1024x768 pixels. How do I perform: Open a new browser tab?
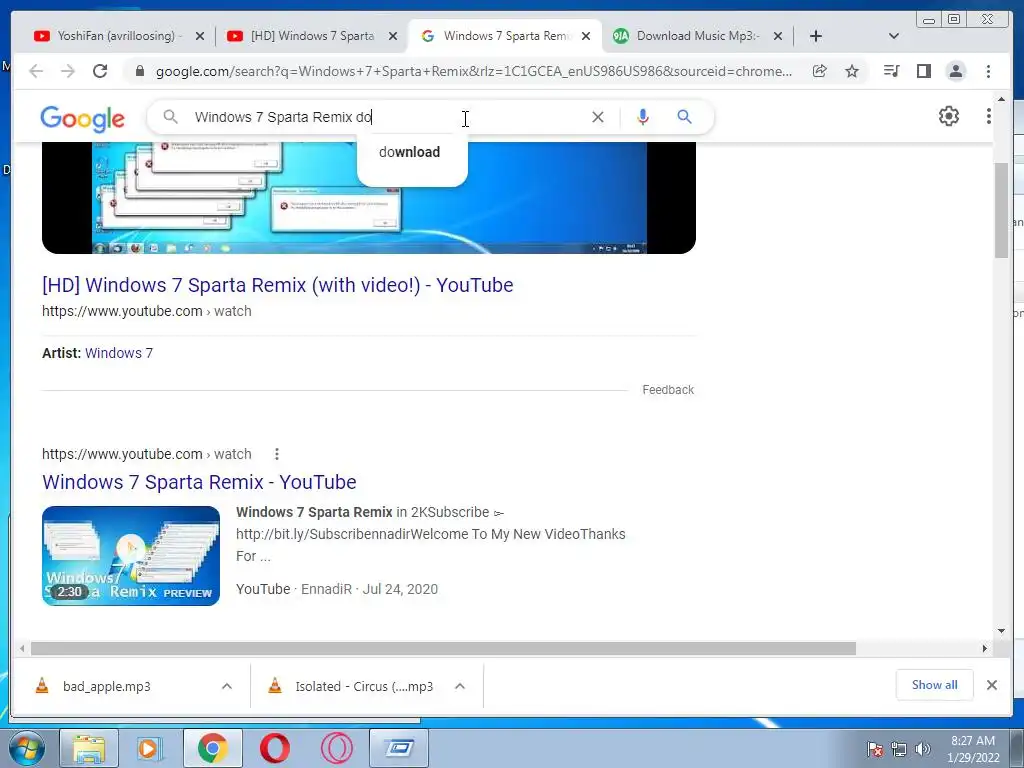pyautogui.click(x=816, y=36)
